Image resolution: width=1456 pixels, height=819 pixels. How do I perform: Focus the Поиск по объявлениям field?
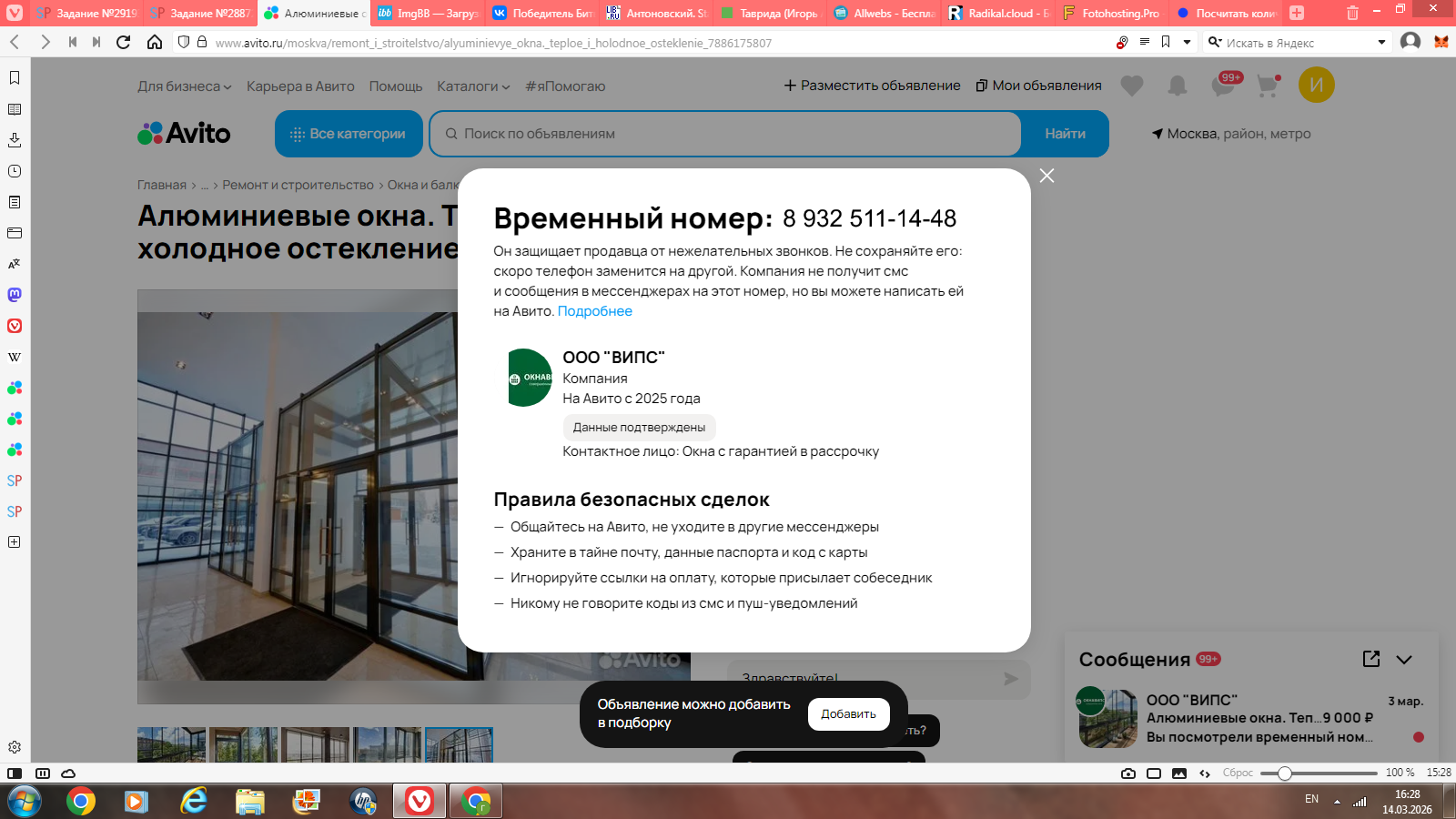(x=725, y=134)
